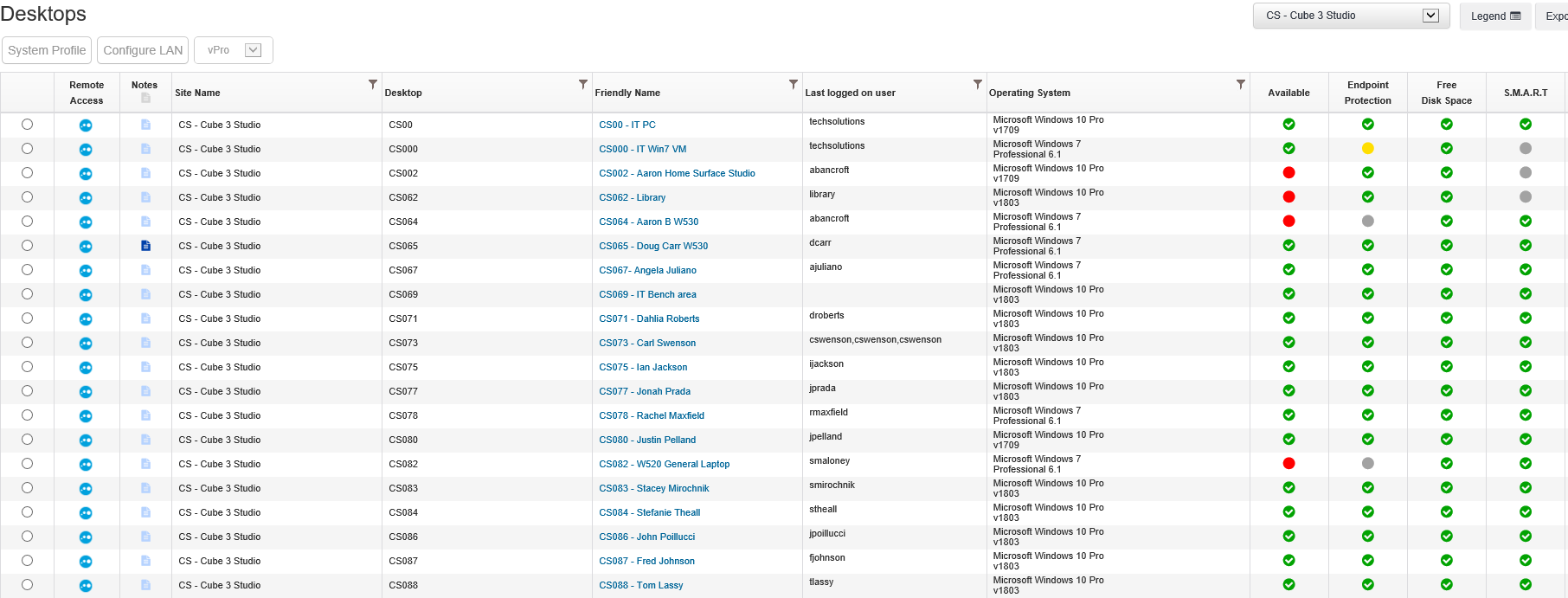Select radio button for CS000 row

[x=27, y=149]
